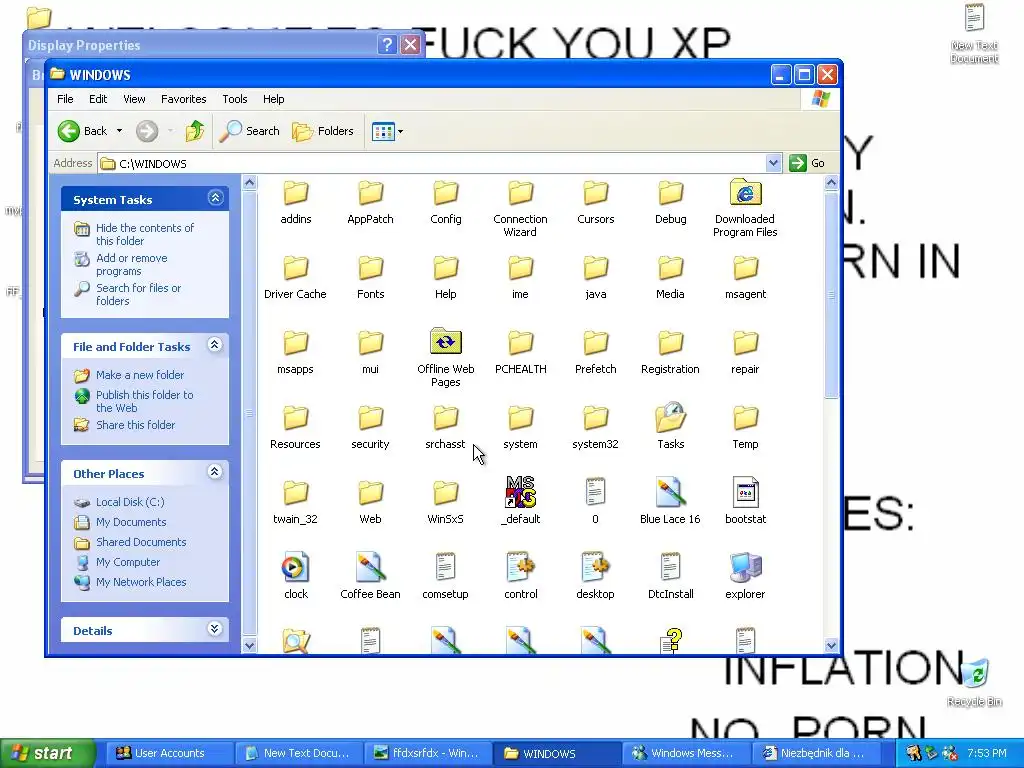This screenshot has width=1024, height=768.
Task: Select the clock media file icon
Action: click(x=295, y=568)
